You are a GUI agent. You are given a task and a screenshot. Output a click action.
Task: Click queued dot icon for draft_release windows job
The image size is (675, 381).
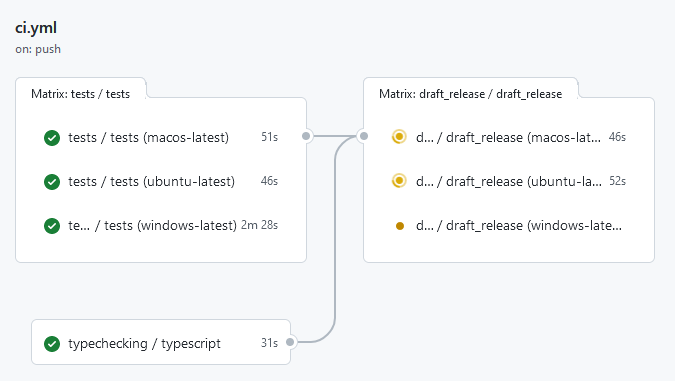[399, 226]
